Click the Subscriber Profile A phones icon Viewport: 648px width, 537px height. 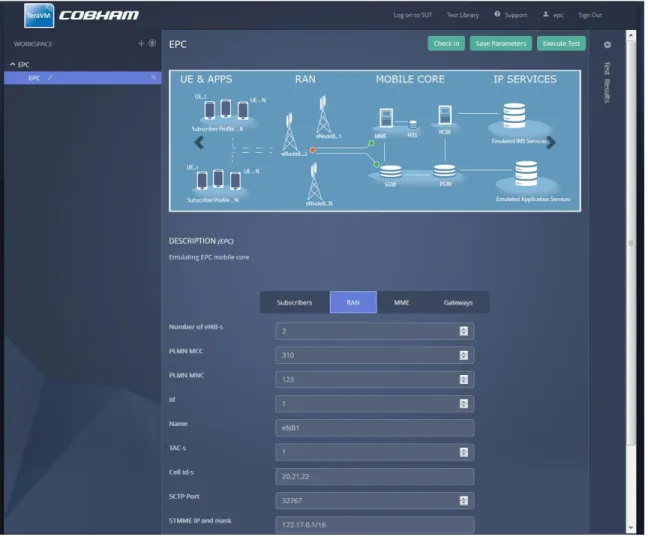pos(226,110)
